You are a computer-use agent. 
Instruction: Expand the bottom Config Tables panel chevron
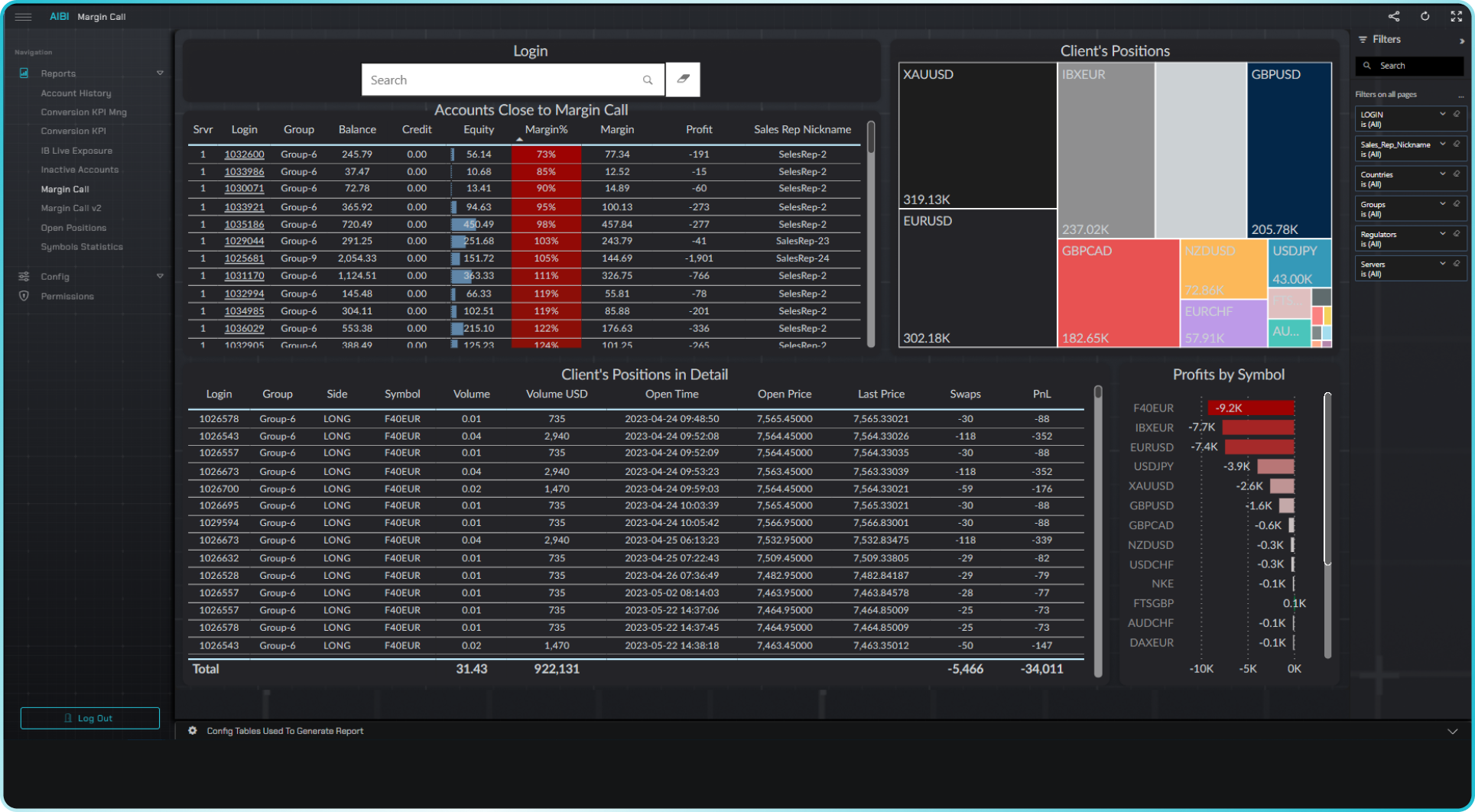(1452, 732)
